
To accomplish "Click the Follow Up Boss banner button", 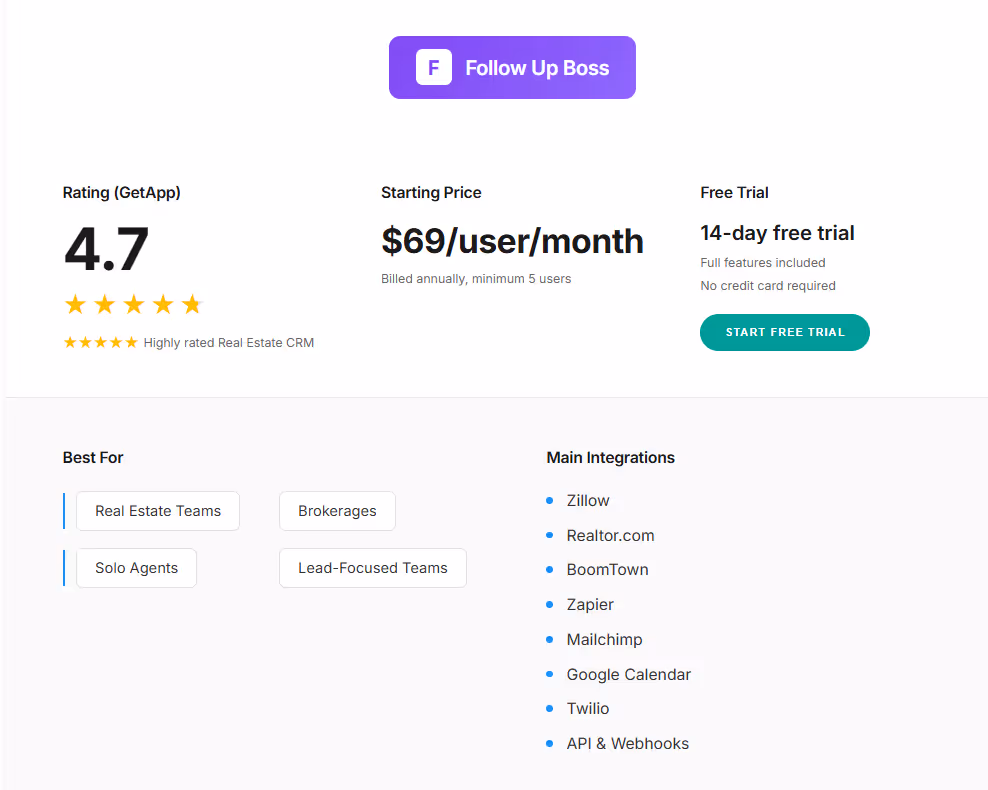I will pyautogui.click(x=512, y=67).
